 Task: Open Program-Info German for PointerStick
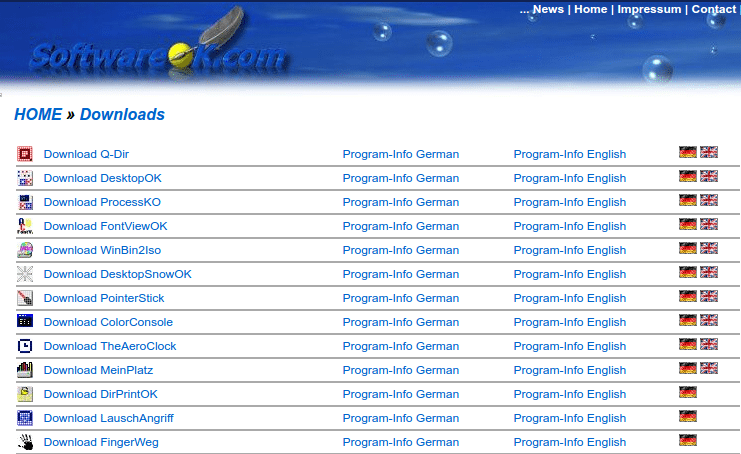(x=401, y=299)
